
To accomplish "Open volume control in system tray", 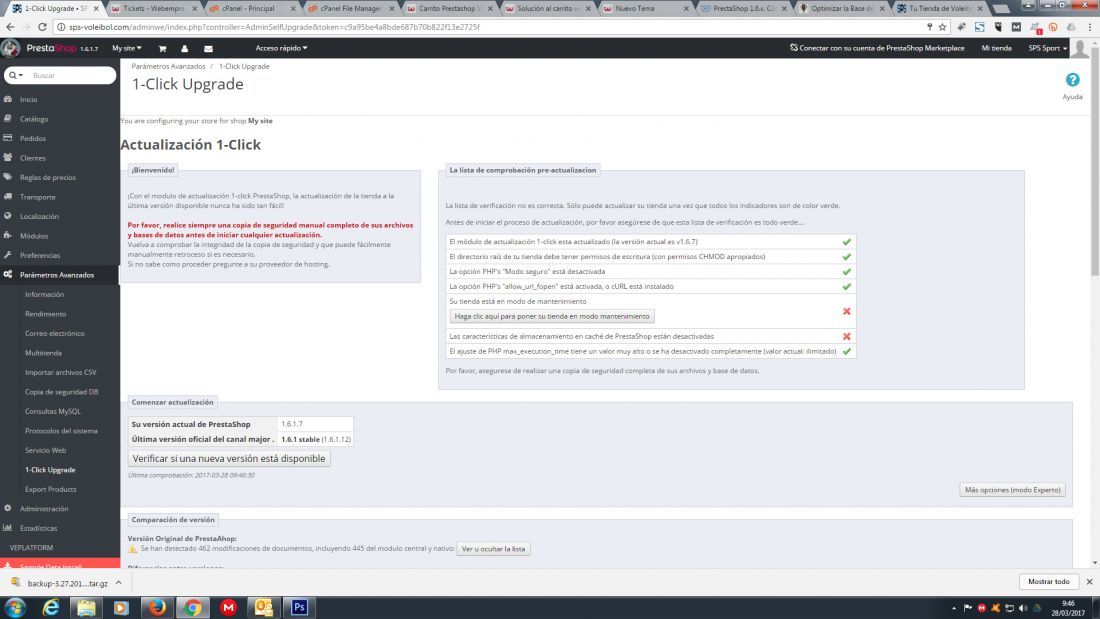I will (x=1023, y=608).
